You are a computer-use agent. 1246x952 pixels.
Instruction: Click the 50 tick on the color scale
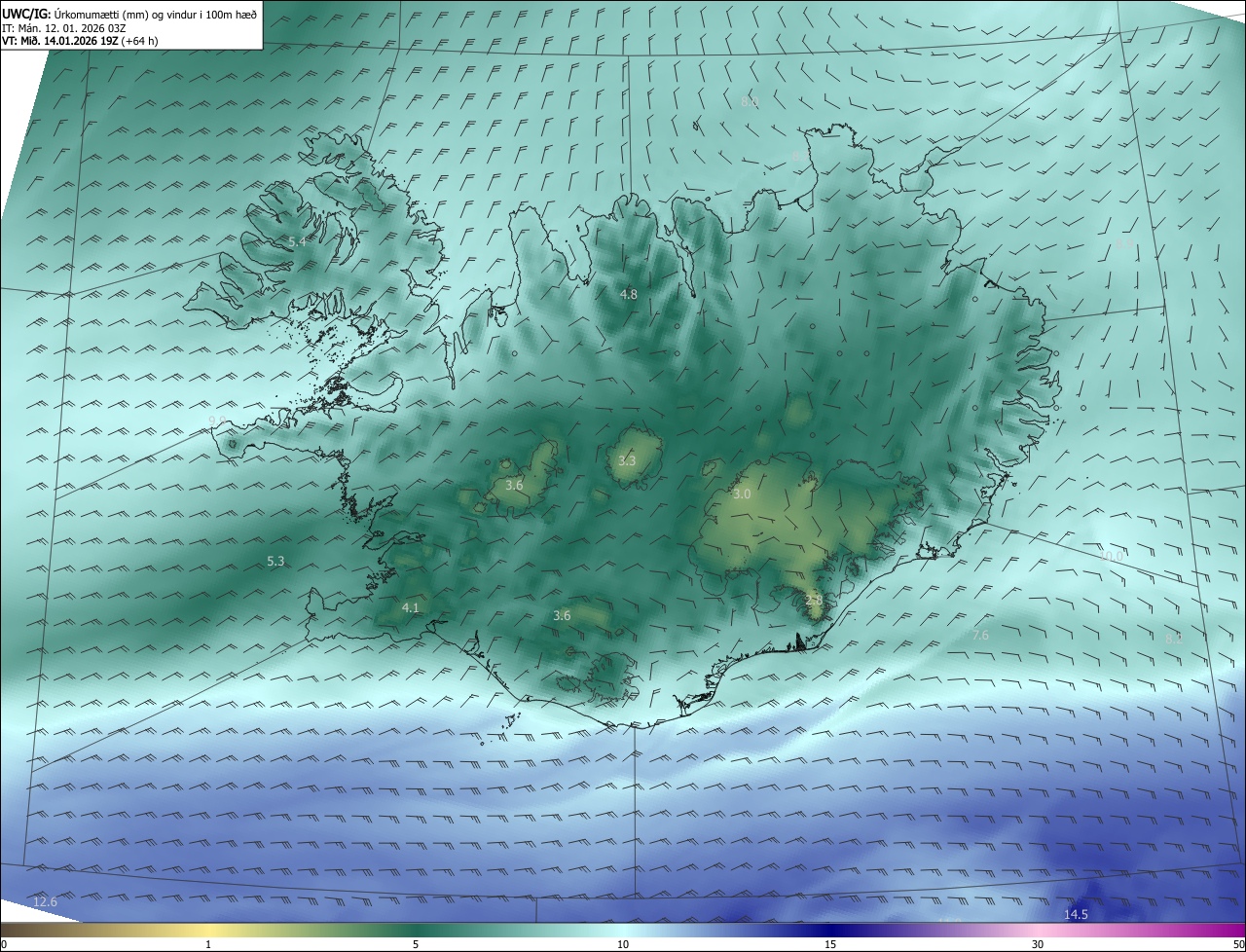pyautogui.click(x=1238, y=944)
